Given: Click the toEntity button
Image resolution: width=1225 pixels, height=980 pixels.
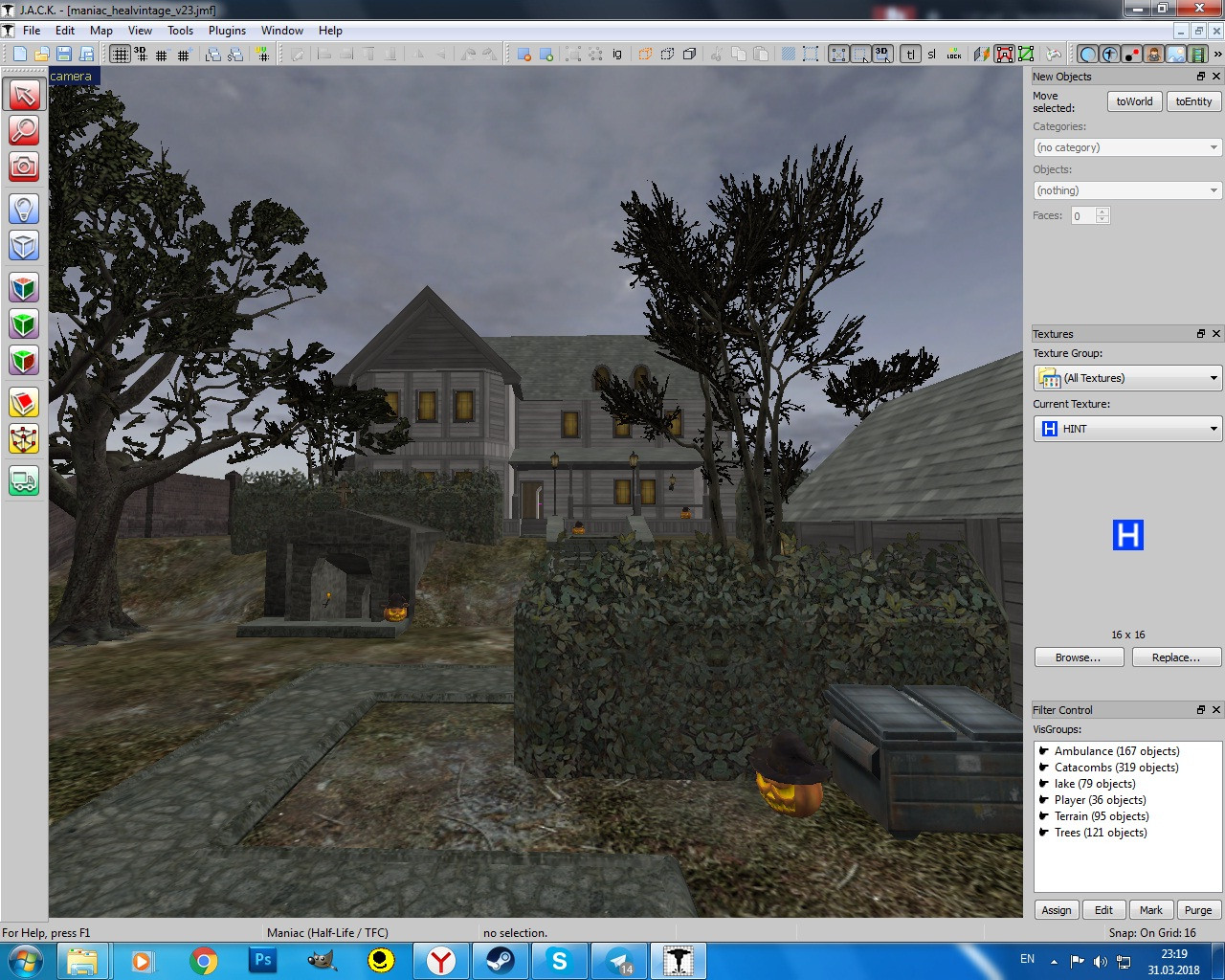Looking at the screenshot, I should (x=1193, y=101).
